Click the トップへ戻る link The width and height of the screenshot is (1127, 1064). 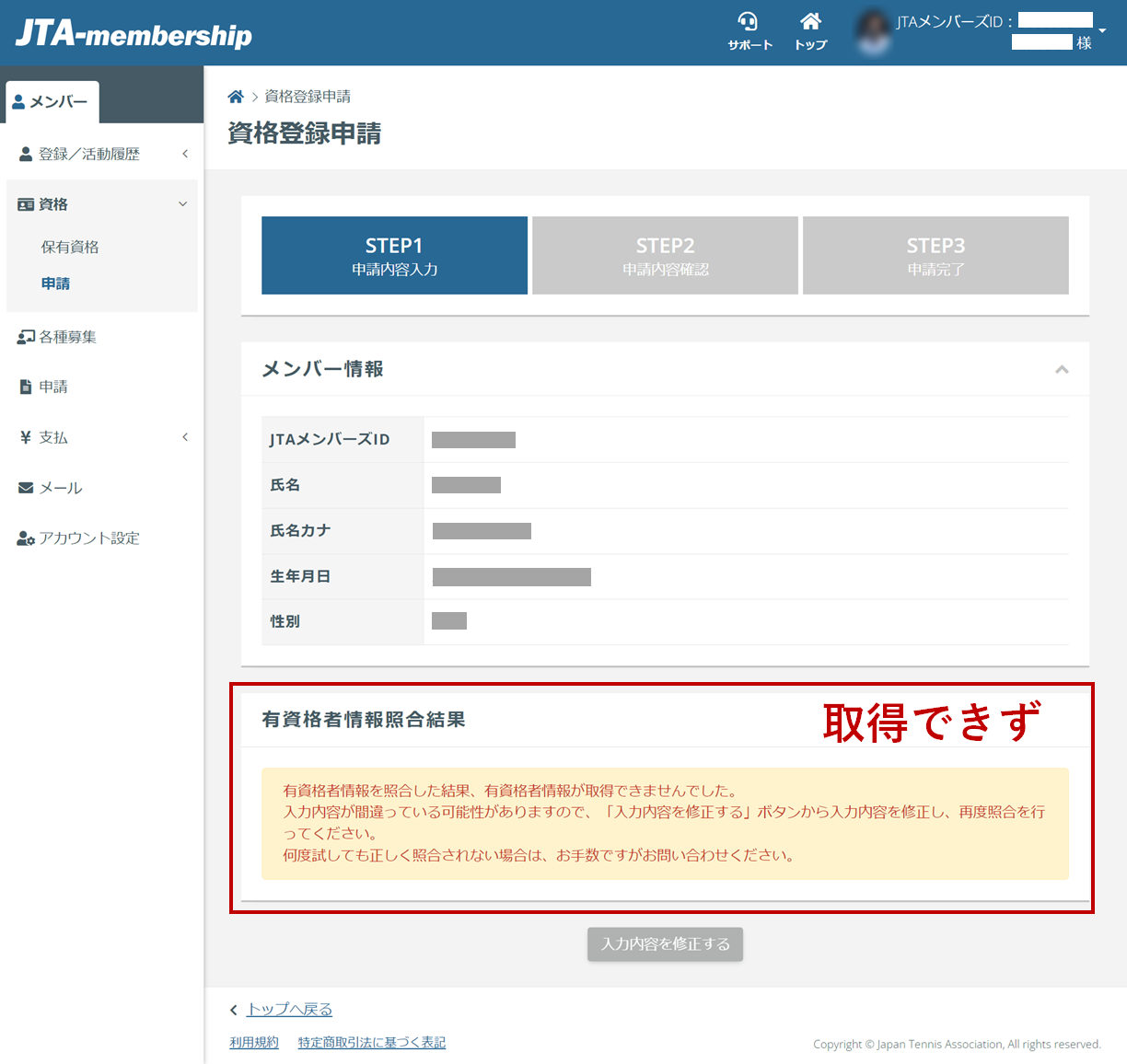289,1010
